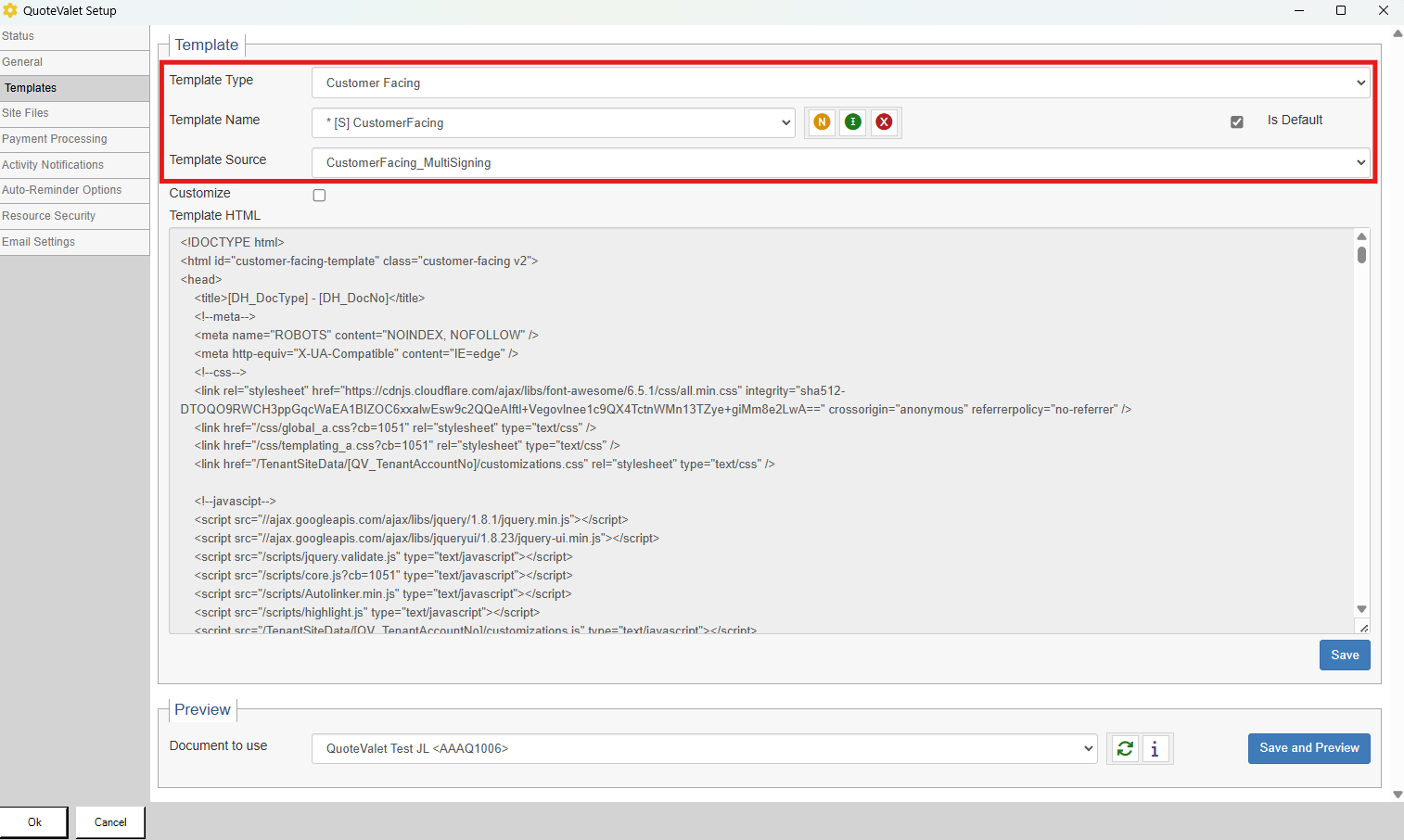Open the Document to use dropdown
The height and width of the screenshot is (840, 1404).
coord(705,748)
